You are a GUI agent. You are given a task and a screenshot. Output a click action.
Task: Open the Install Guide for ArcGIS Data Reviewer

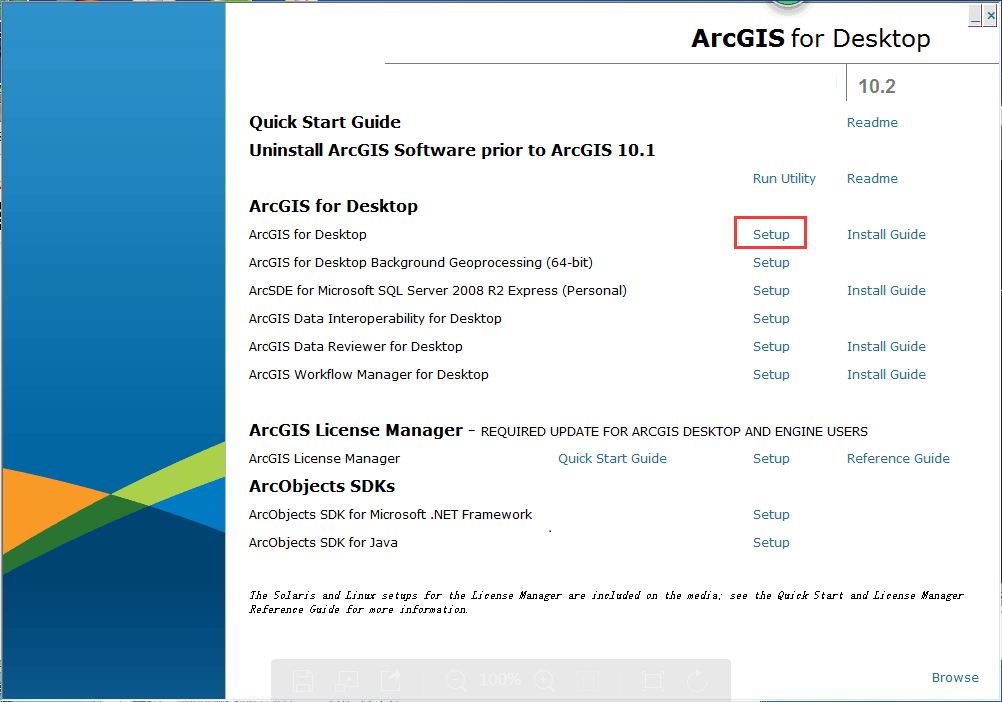[x=886, y=347]
